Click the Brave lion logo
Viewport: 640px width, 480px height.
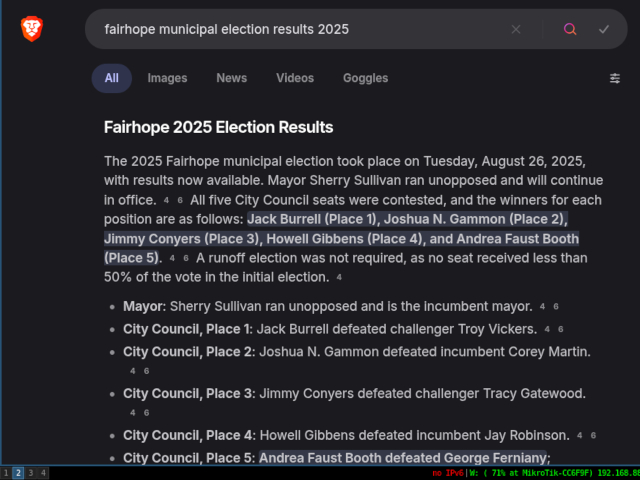(x=32, y=29)
